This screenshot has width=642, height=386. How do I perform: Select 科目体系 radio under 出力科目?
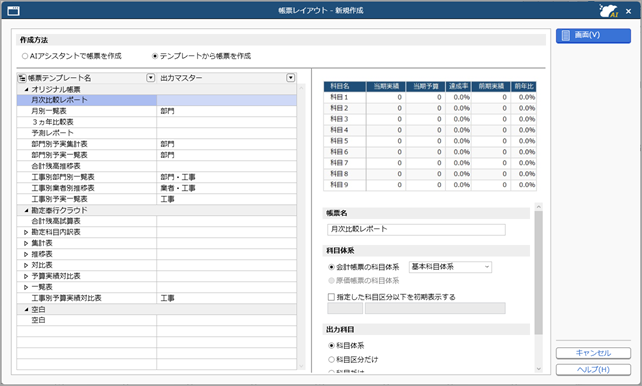click(x=331, y=345)
